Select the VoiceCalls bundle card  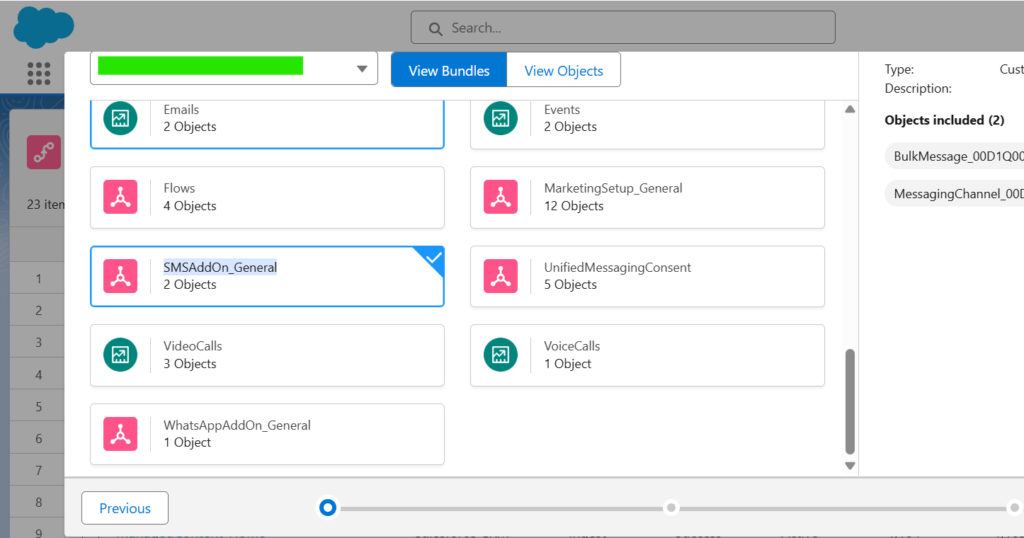(647, 355)
